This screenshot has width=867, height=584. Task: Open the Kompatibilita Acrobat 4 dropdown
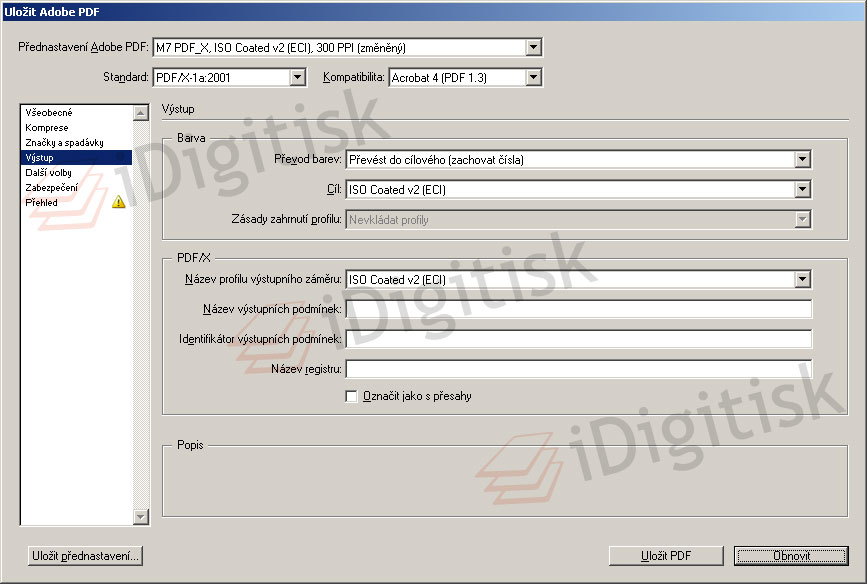(465, 77)
